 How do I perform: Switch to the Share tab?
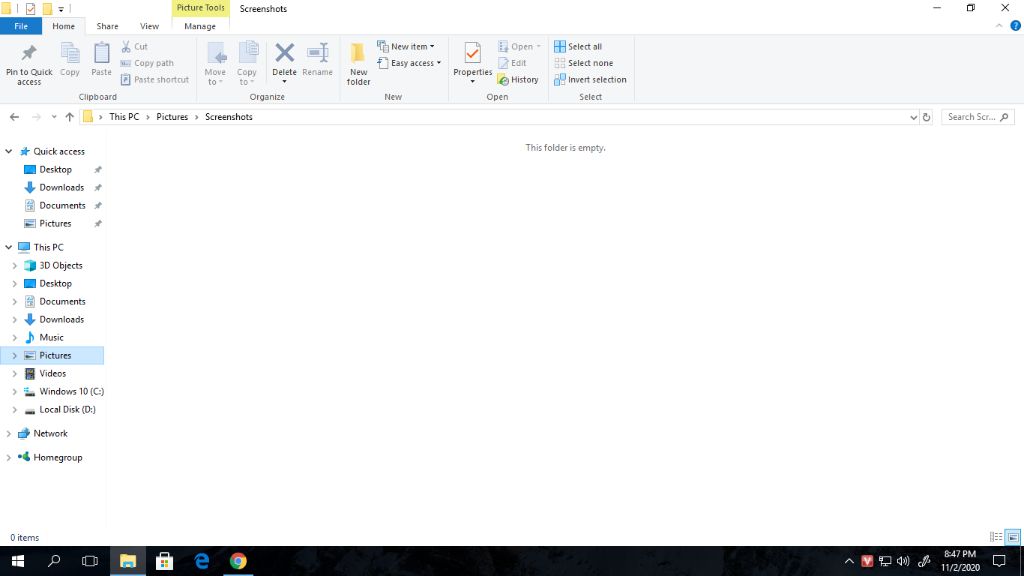coord(107,26)
